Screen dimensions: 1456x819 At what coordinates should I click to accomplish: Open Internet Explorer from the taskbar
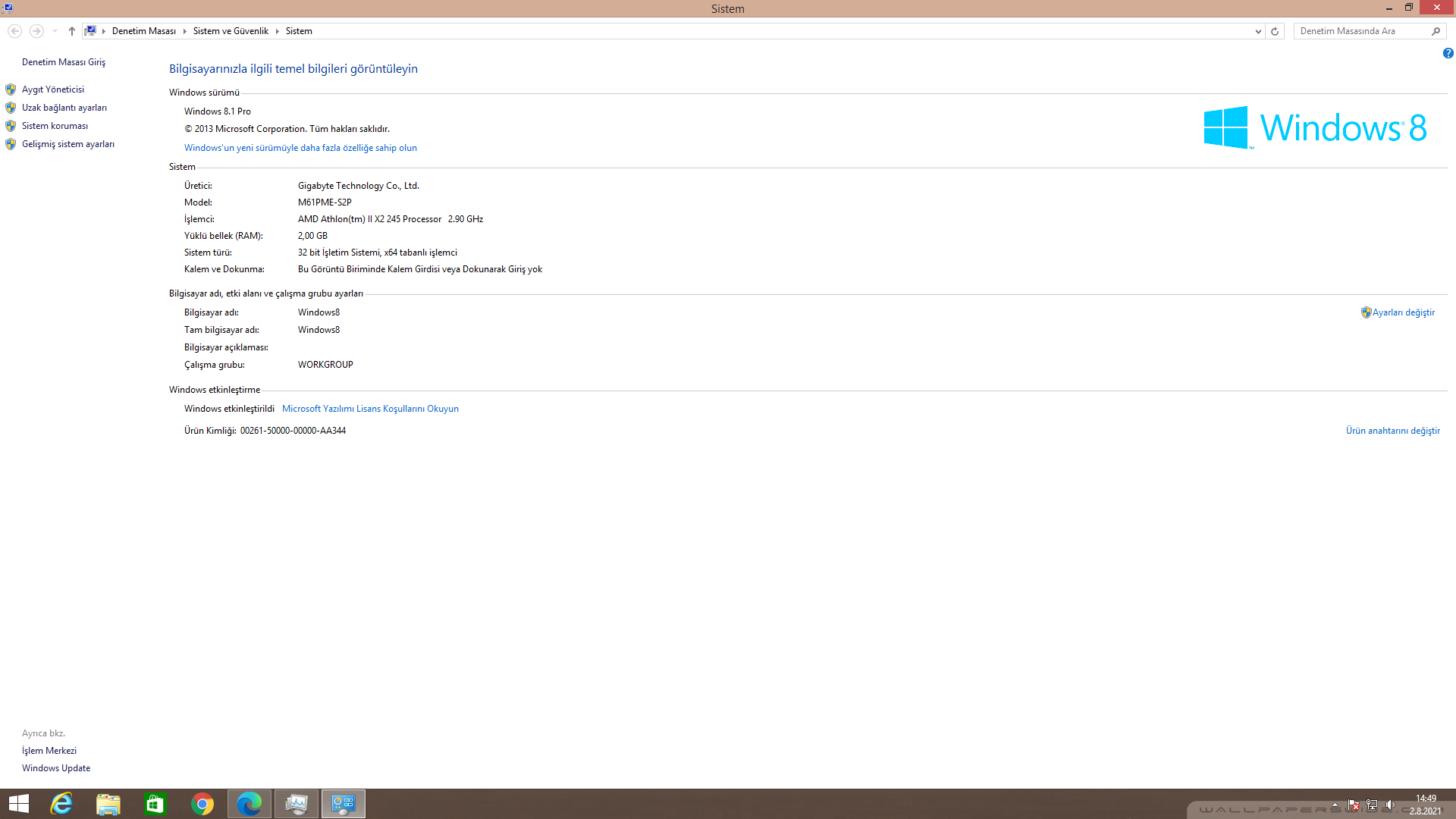(61, 804)
